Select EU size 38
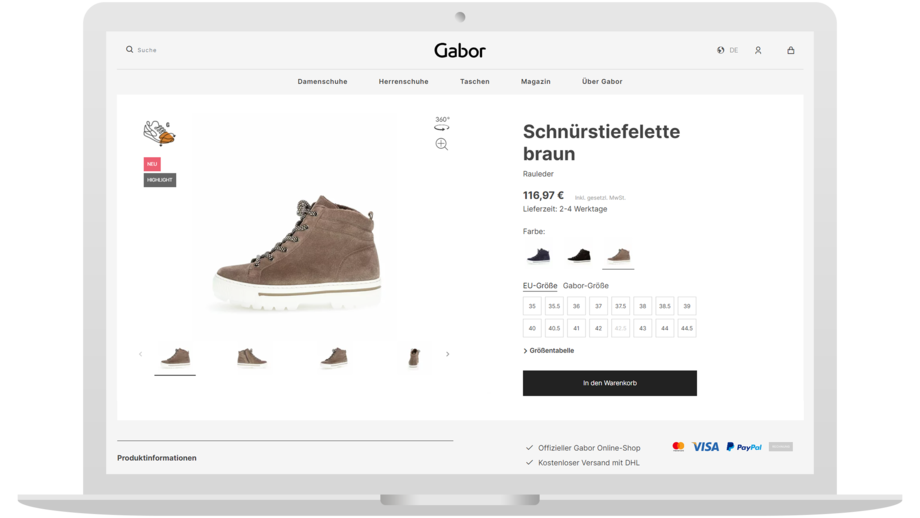 642,306
